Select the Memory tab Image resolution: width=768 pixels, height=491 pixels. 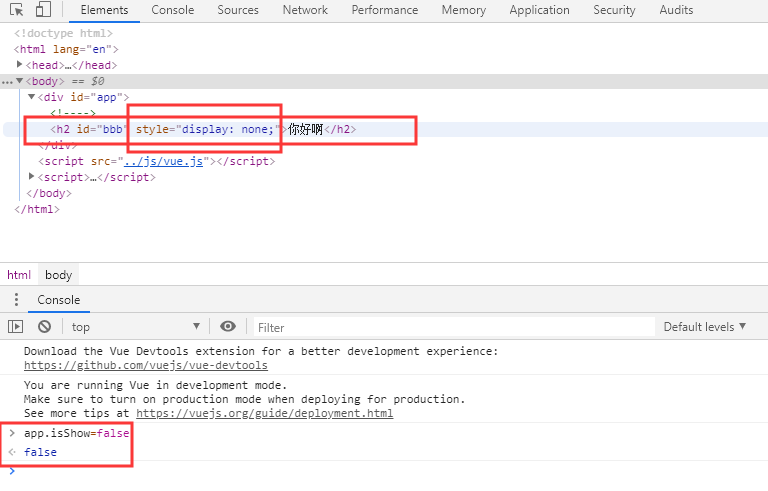point(464,10)
